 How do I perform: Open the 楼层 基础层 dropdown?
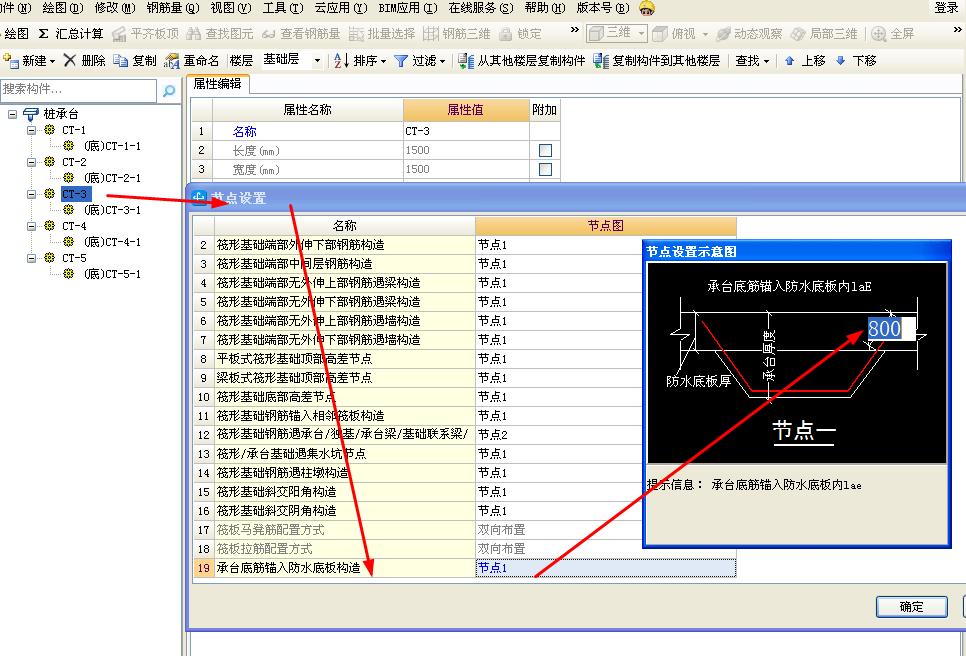[x=317, y=60]
